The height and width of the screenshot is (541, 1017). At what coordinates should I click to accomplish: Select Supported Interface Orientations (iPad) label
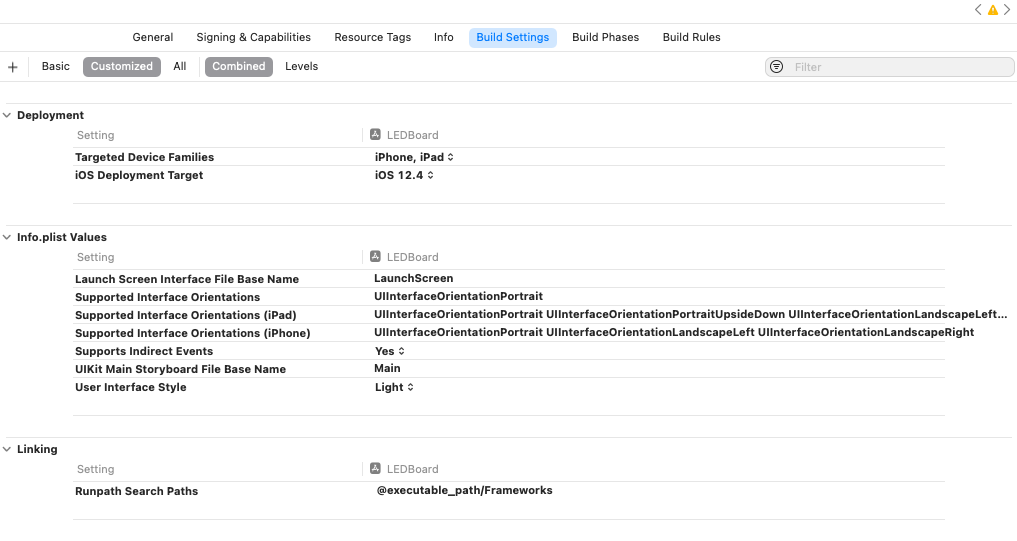tap(185, 315)
